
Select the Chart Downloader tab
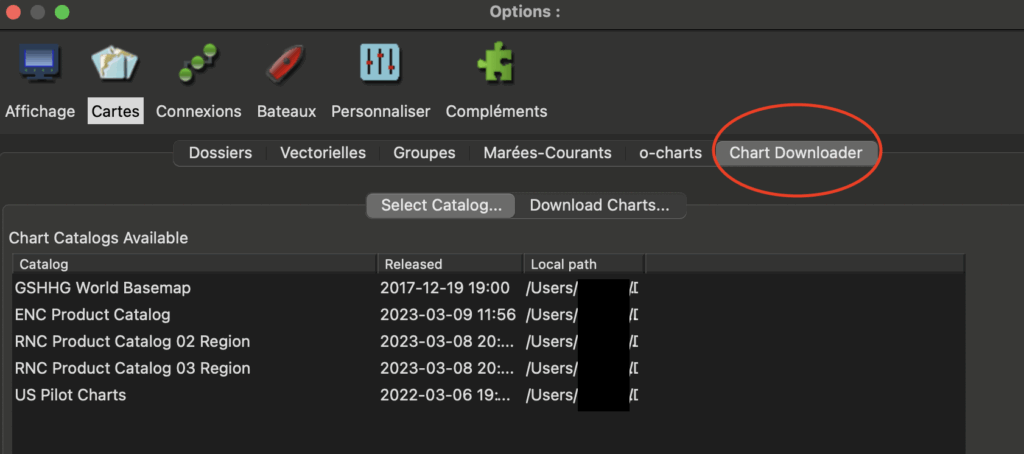pyautogui.click(x=796, y=153)
